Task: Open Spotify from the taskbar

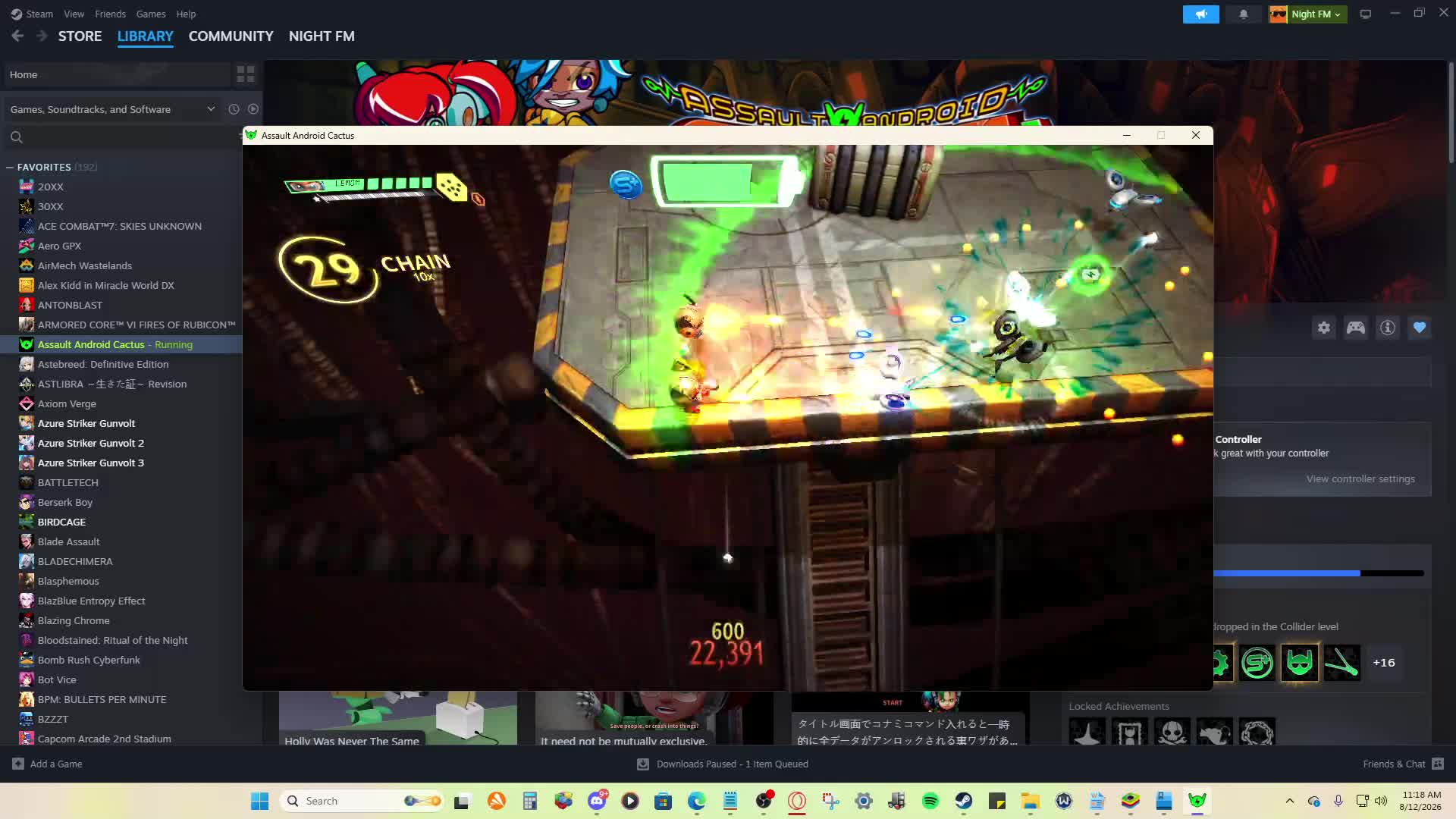Action: click(930, 801)
